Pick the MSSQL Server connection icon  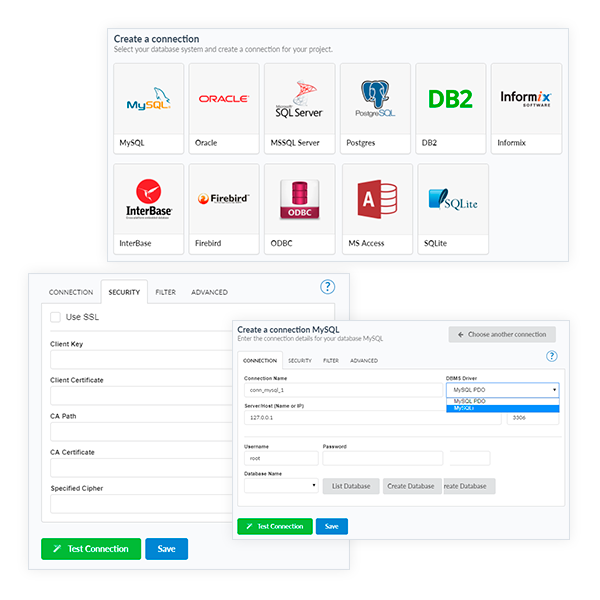tap(299, 100)
